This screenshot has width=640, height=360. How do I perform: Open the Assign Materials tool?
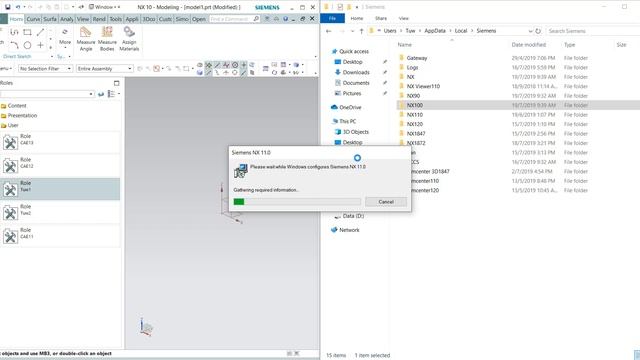pos(129,39)
